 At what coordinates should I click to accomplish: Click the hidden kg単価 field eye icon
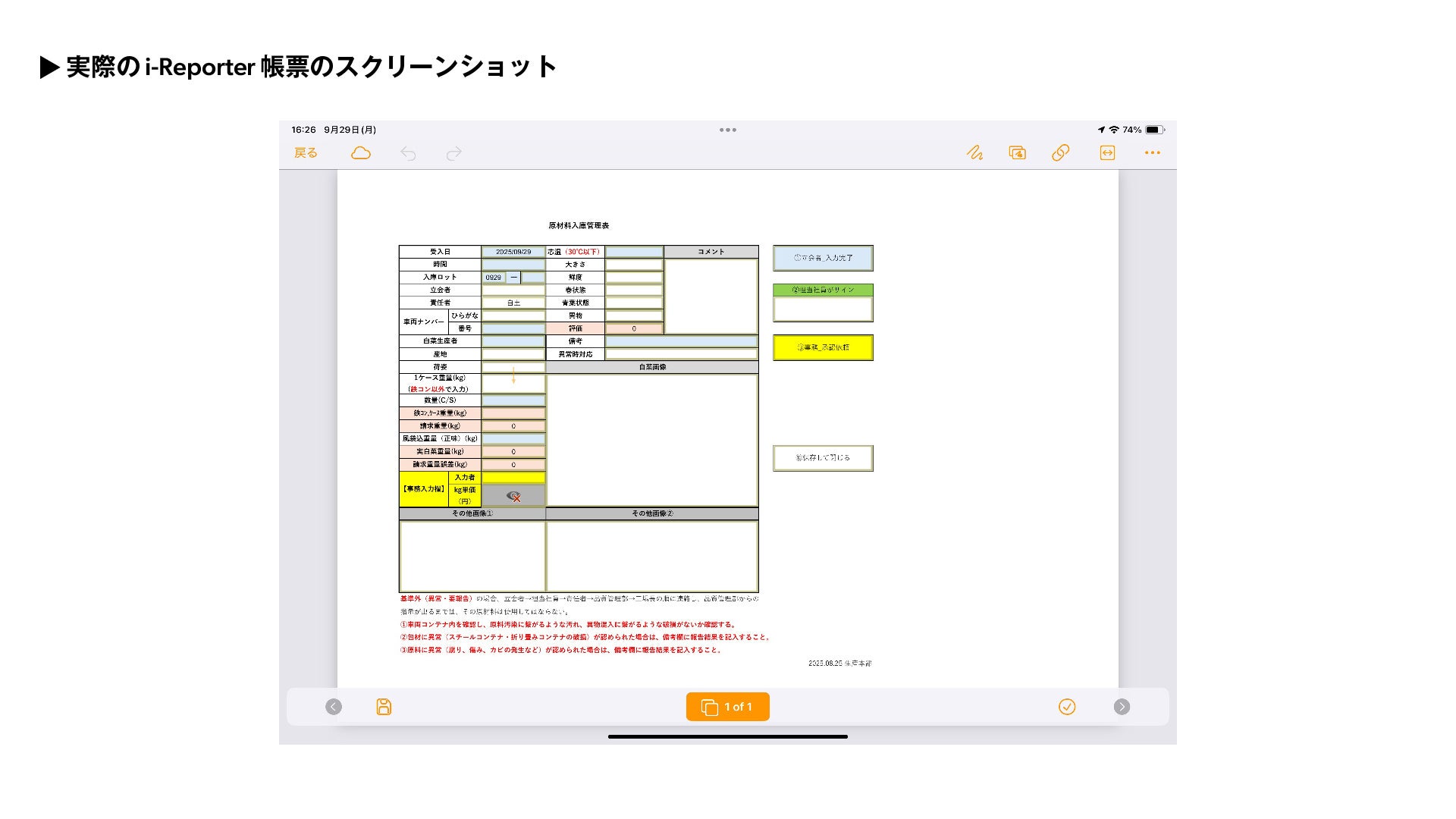(x=513, y=496)
